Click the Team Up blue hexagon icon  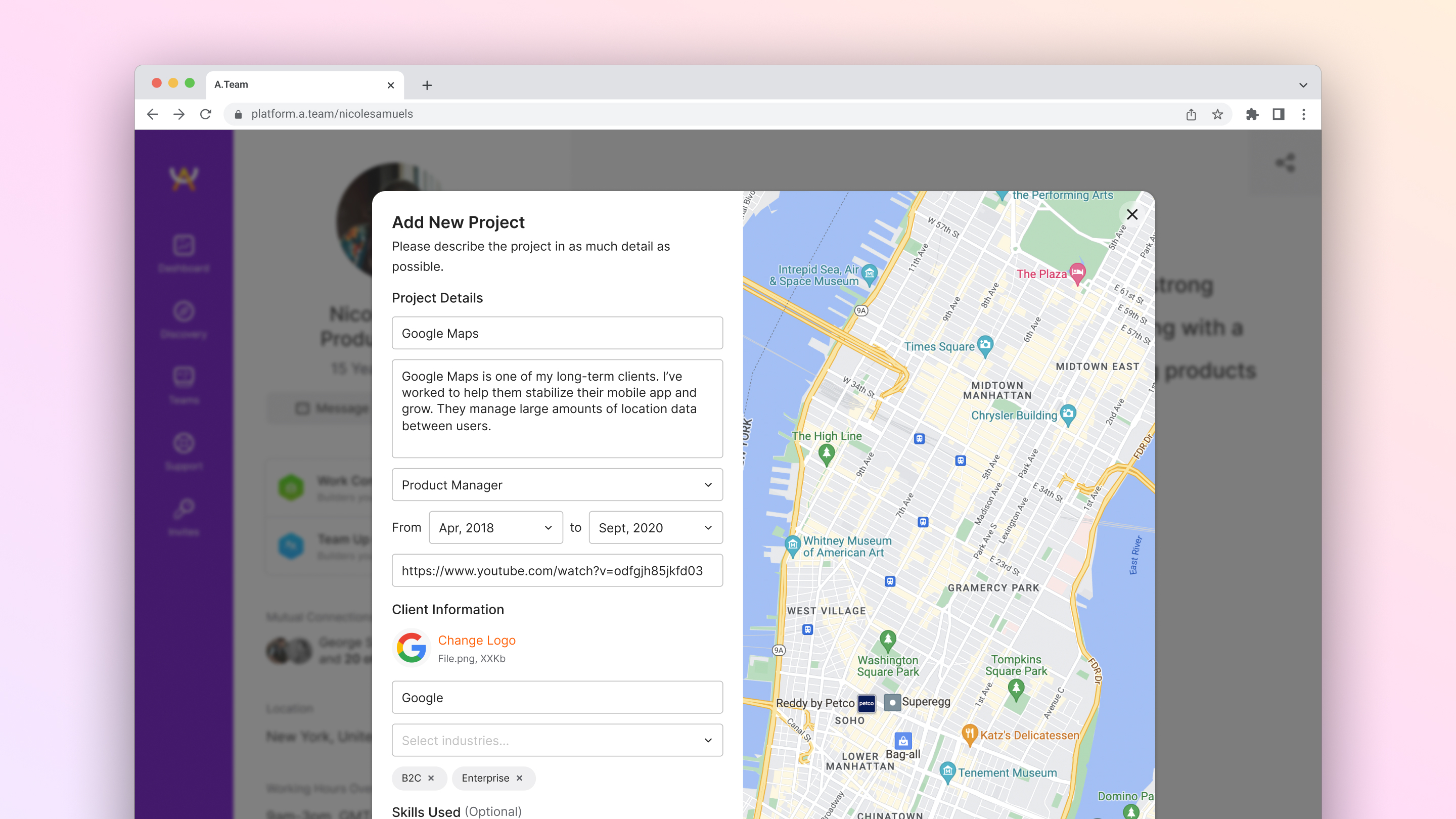[291, 546]
